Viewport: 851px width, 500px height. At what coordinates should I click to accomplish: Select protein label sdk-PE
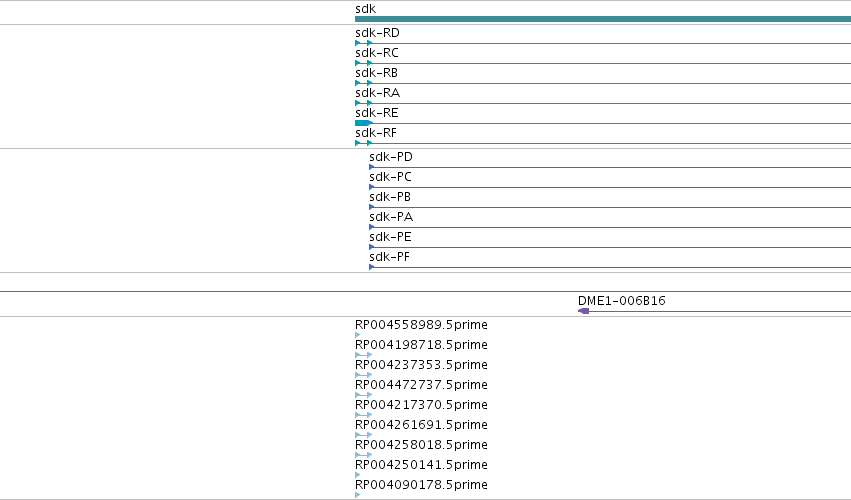click(x=390, y=237)
